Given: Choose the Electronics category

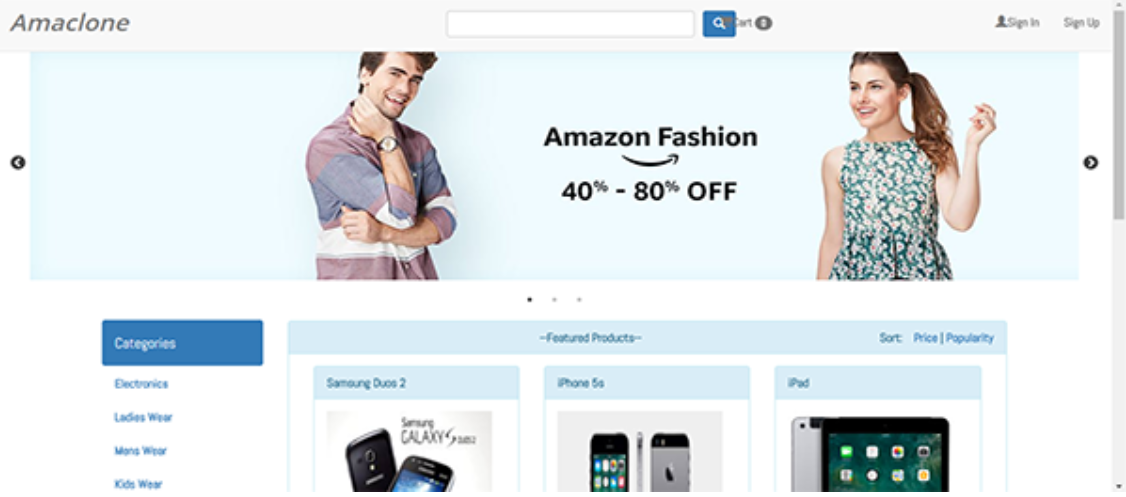Looking at the screenshot, I should (x=141, y=384).
